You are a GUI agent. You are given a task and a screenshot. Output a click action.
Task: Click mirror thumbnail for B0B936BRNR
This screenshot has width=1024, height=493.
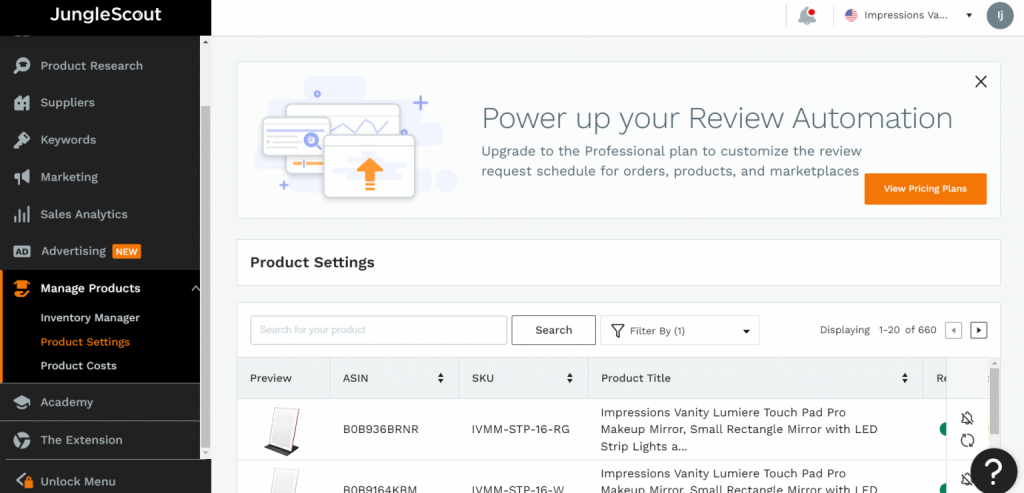coord(283,430)
